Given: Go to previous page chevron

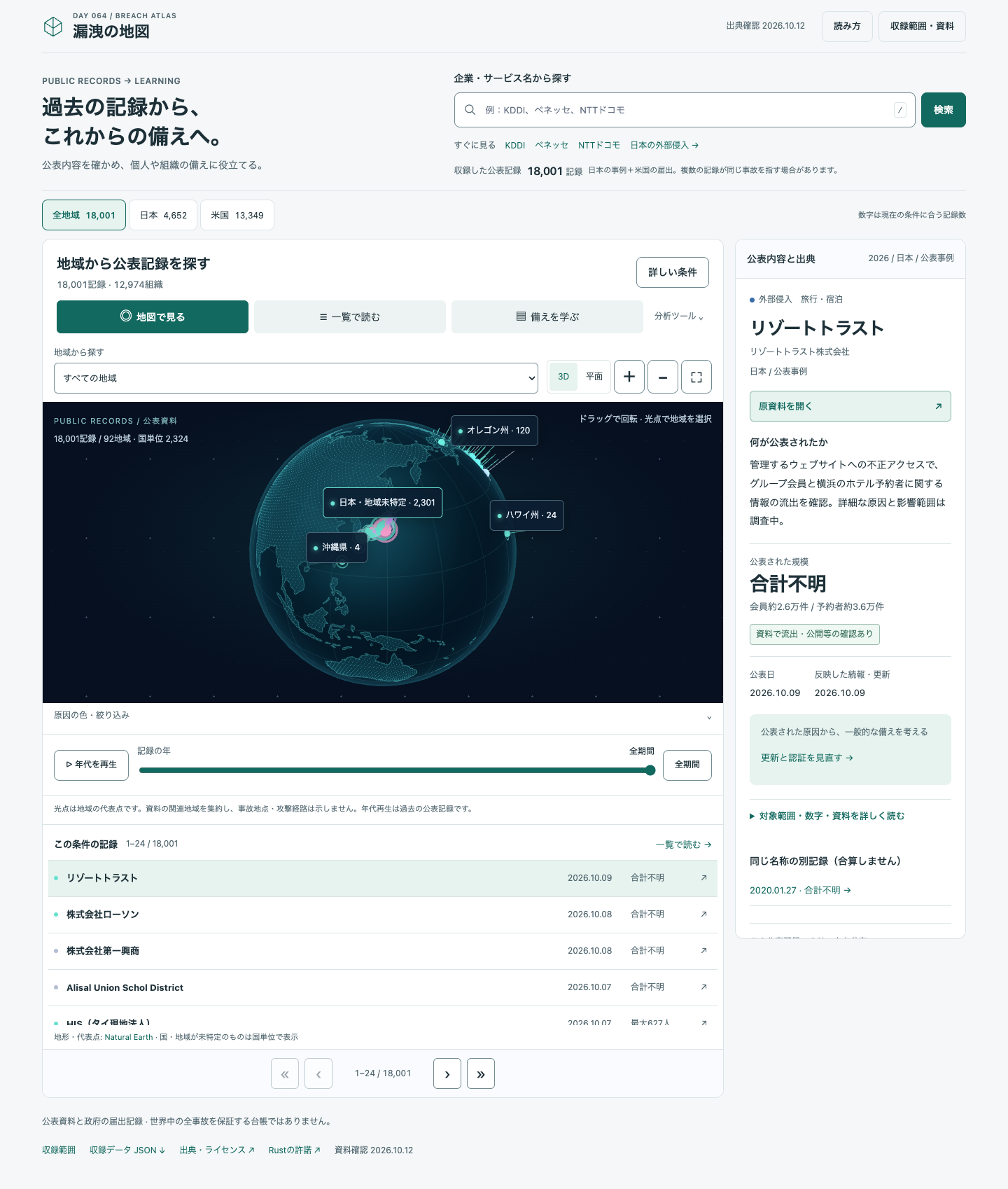Looking at the screenshot, I should click(x=318, y=1073).
